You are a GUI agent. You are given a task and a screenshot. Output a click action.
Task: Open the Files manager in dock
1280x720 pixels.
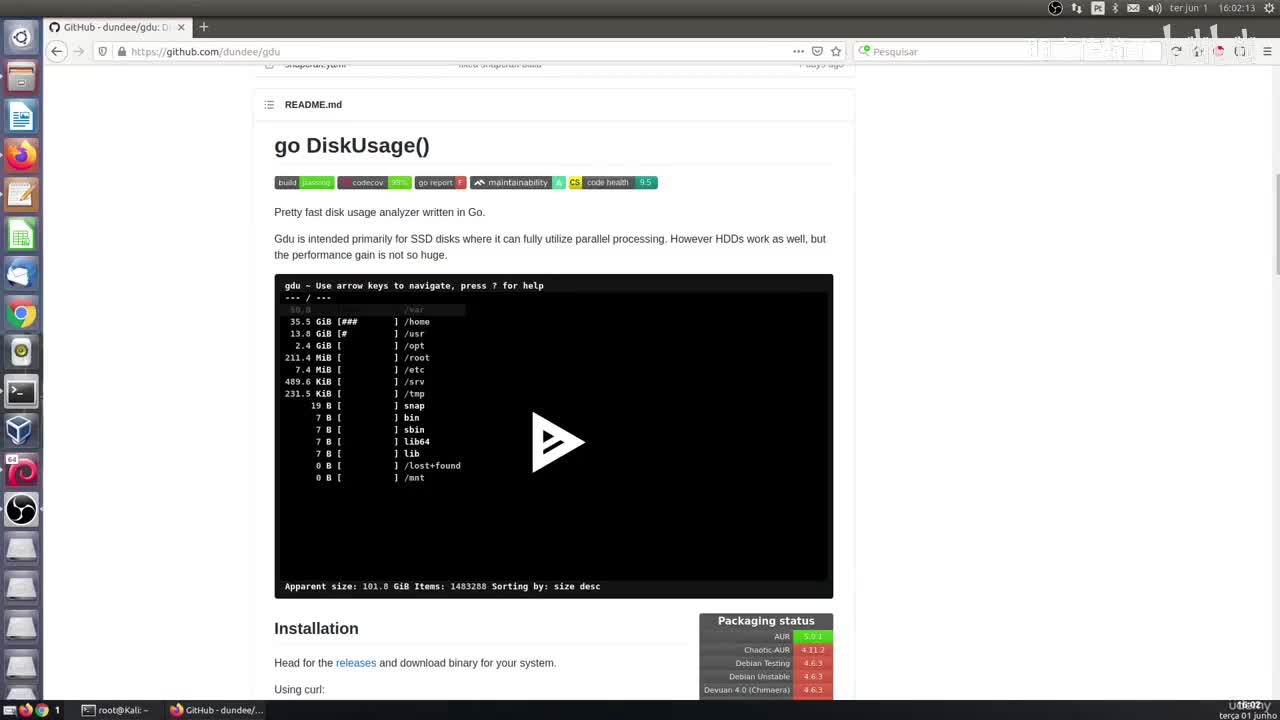pyautogui.click(x=21, y=77)
